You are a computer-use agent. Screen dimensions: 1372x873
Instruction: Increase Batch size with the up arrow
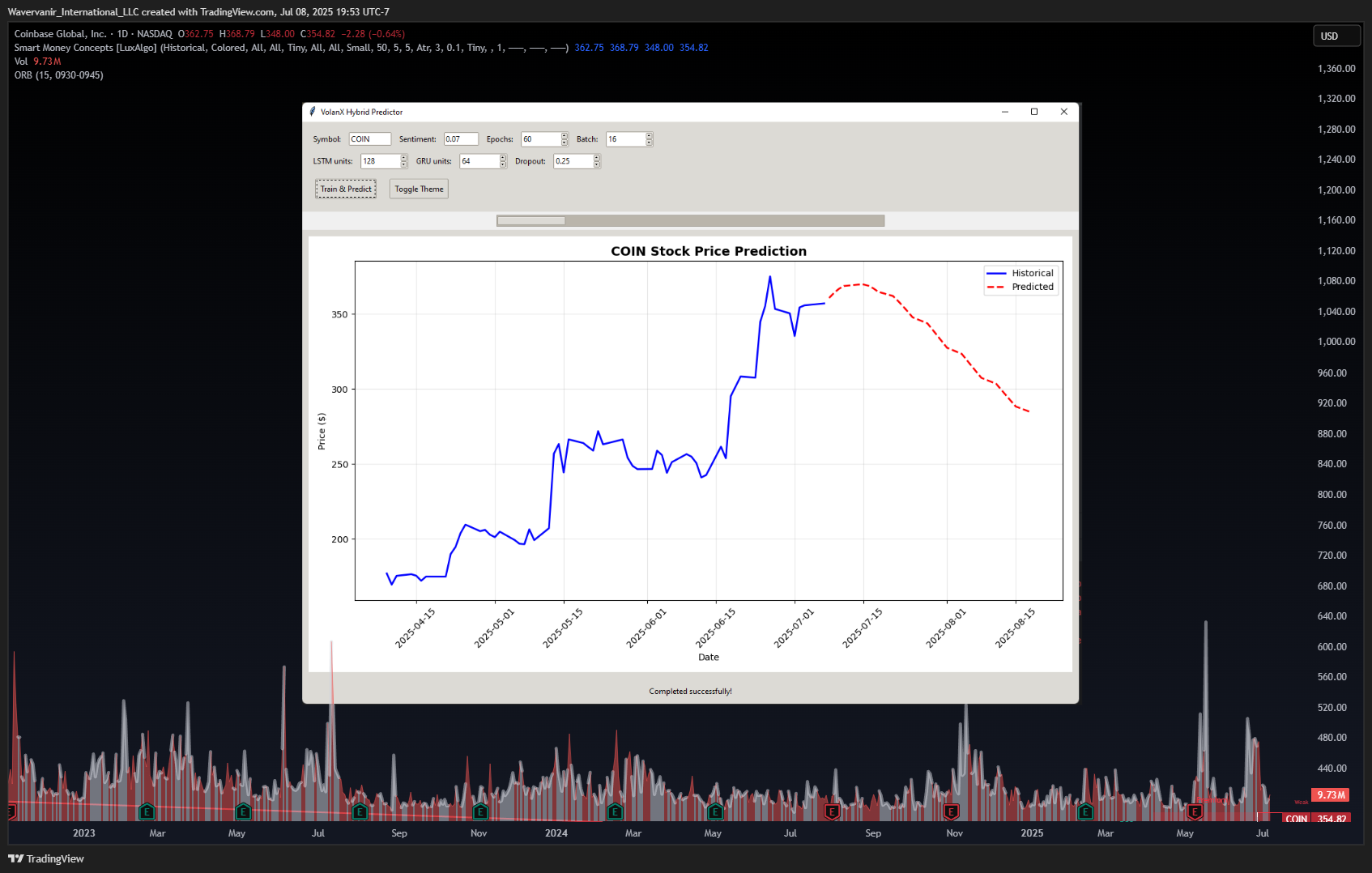pyautogui.click(x=649, y=136)
